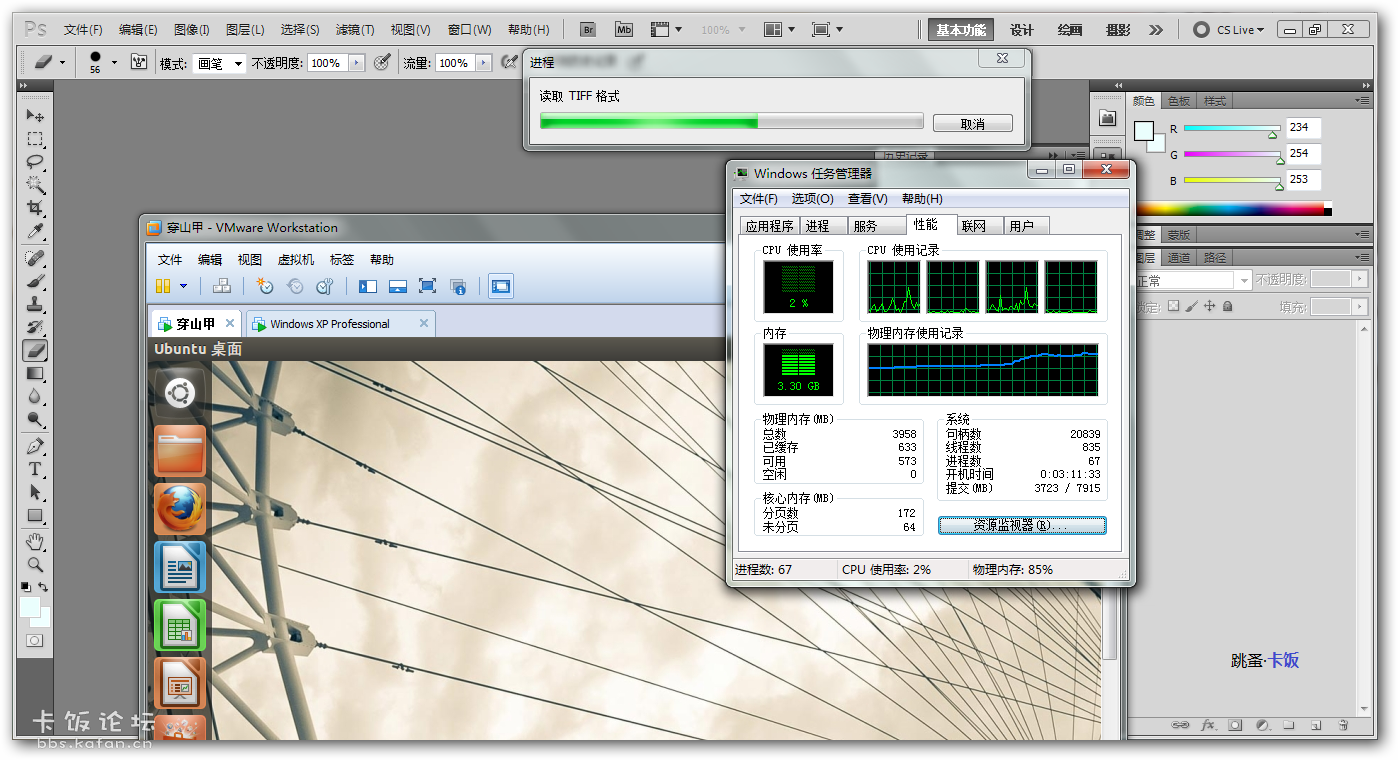This screenshot has height=760, width=1398.
Task: Click the color spectrum ramp bar
Action: coord(1232,209)
